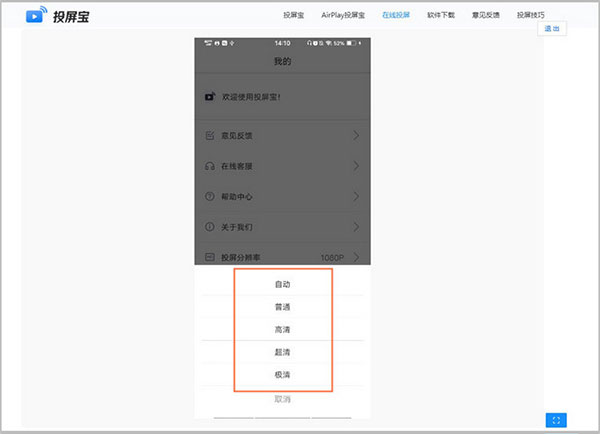Expand the 关于我们 row chevron

pyautogui.click(x=356, y=227)
